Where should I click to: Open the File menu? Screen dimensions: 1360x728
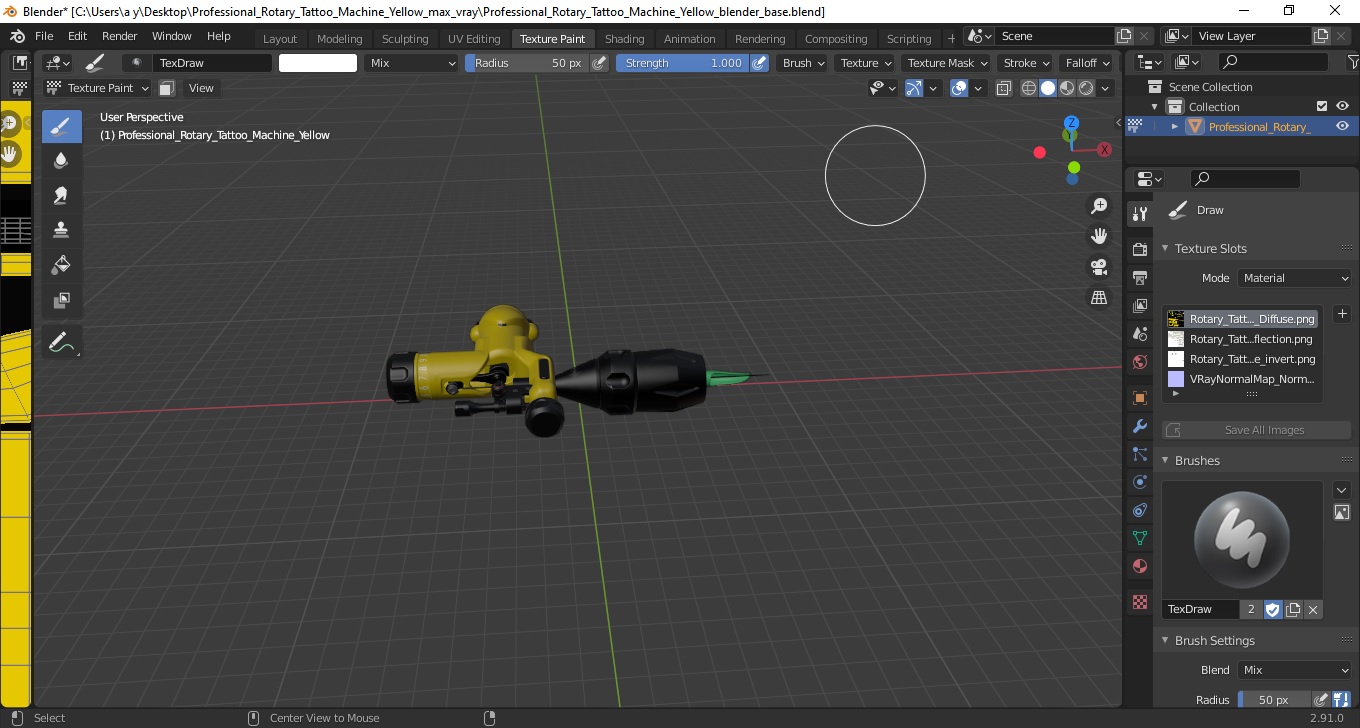44,36
